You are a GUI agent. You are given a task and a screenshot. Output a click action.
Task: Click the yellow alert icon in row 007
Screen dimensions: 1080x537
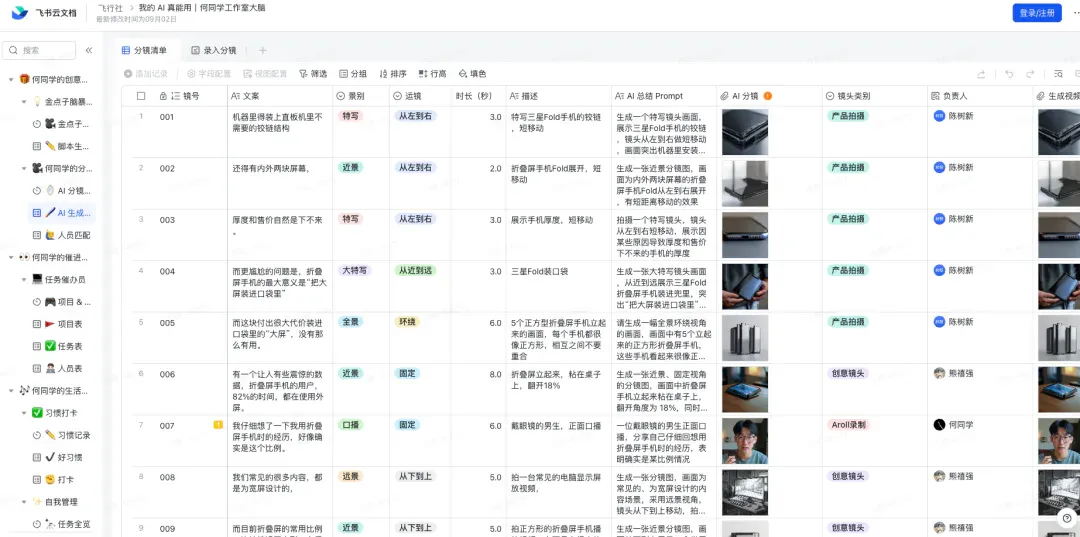pyautogui.click(x=218, y=425)
